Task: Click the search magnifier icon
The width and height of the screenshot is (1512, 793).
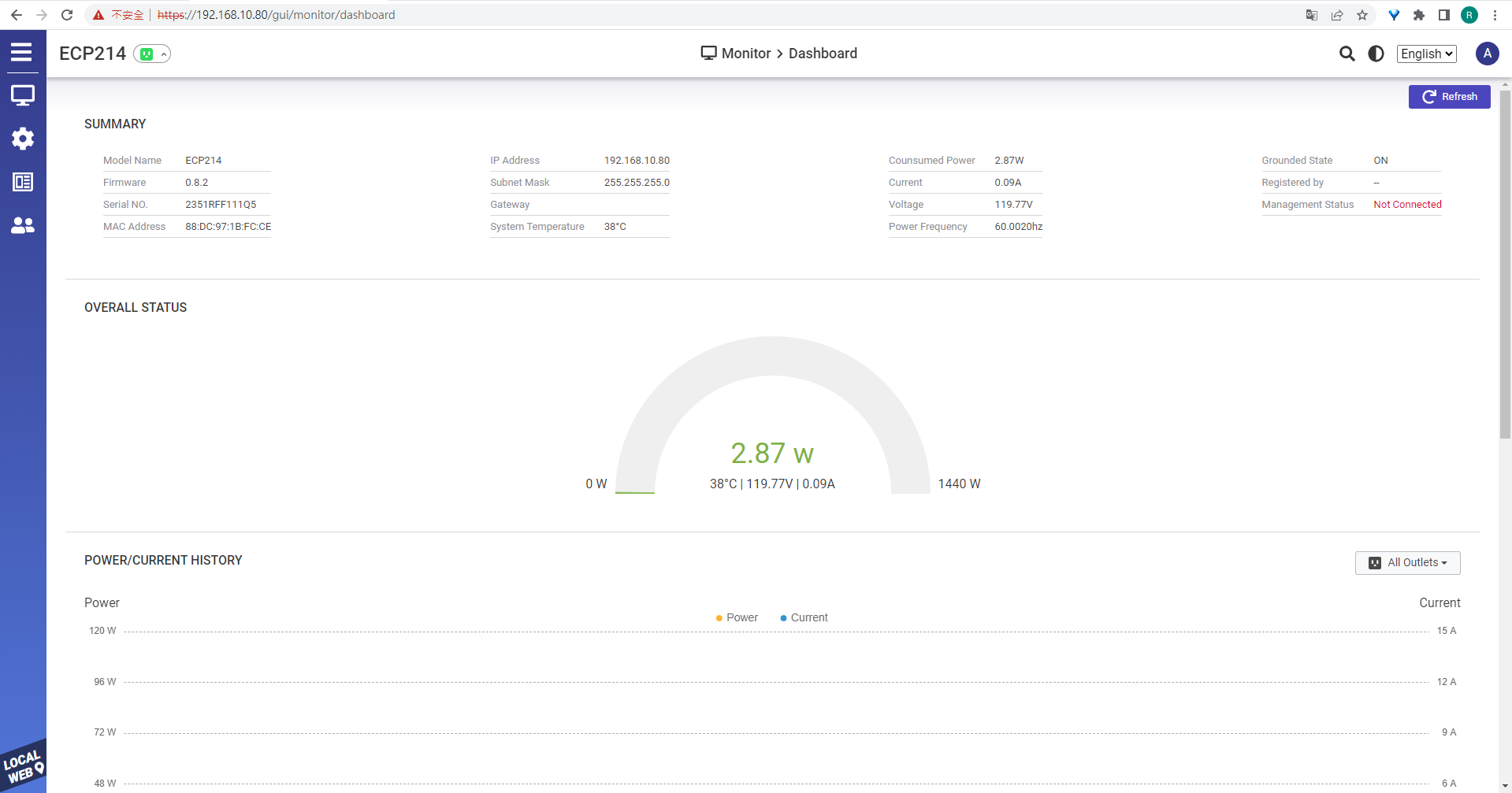Action: click(x=1347, y=54)
